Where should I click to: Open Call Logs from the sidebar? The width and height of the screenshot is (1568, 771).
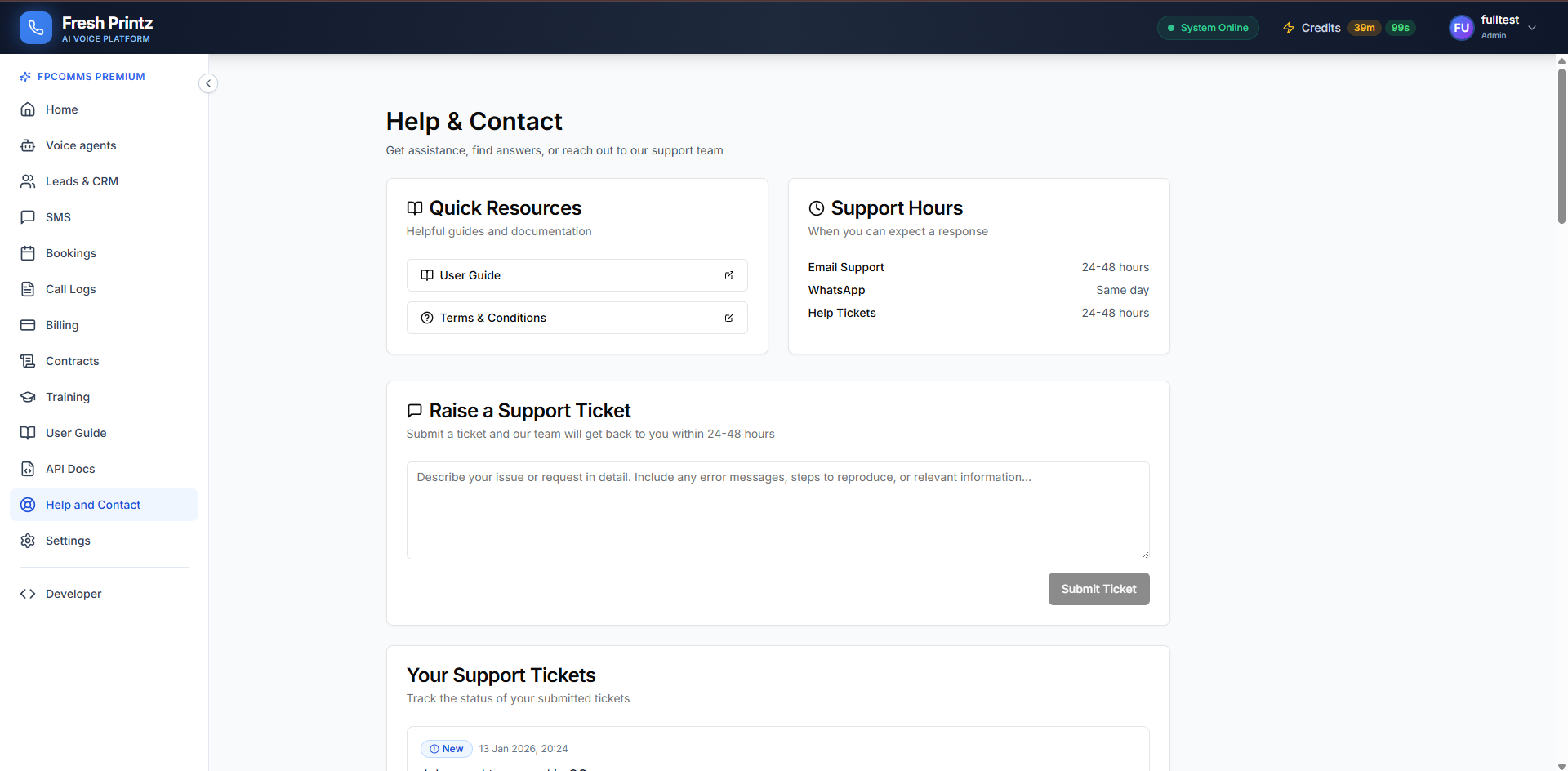71,289
